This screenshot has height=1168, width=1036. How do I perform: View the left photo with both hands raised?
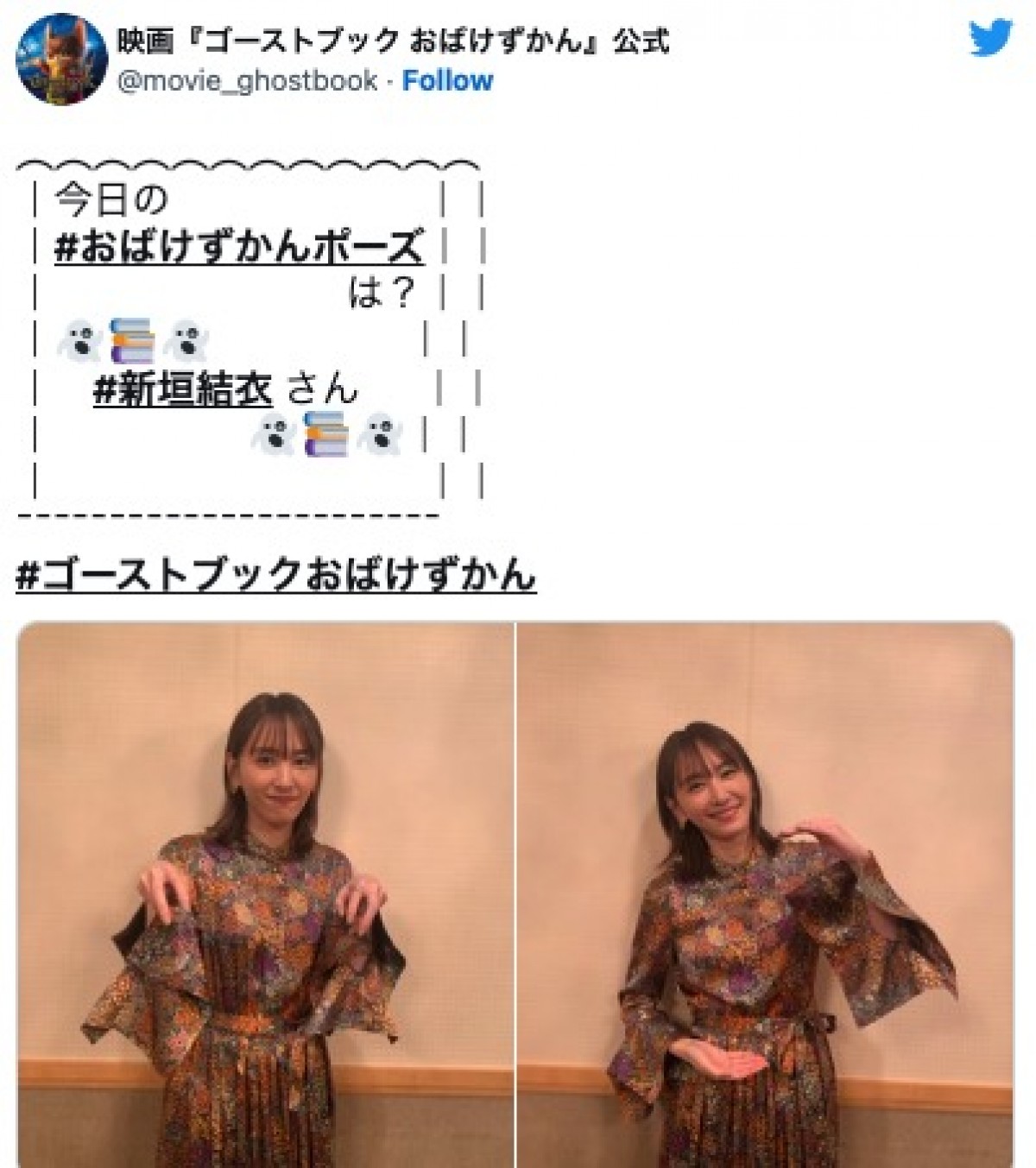pos(266,894)
